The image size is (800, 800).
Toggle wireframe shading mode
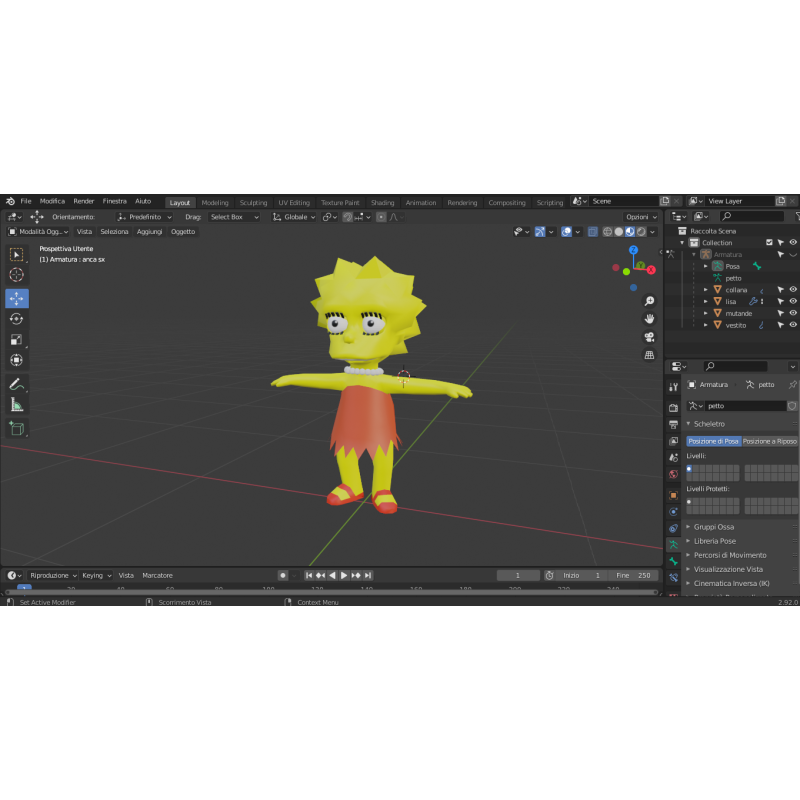[607, 232]
